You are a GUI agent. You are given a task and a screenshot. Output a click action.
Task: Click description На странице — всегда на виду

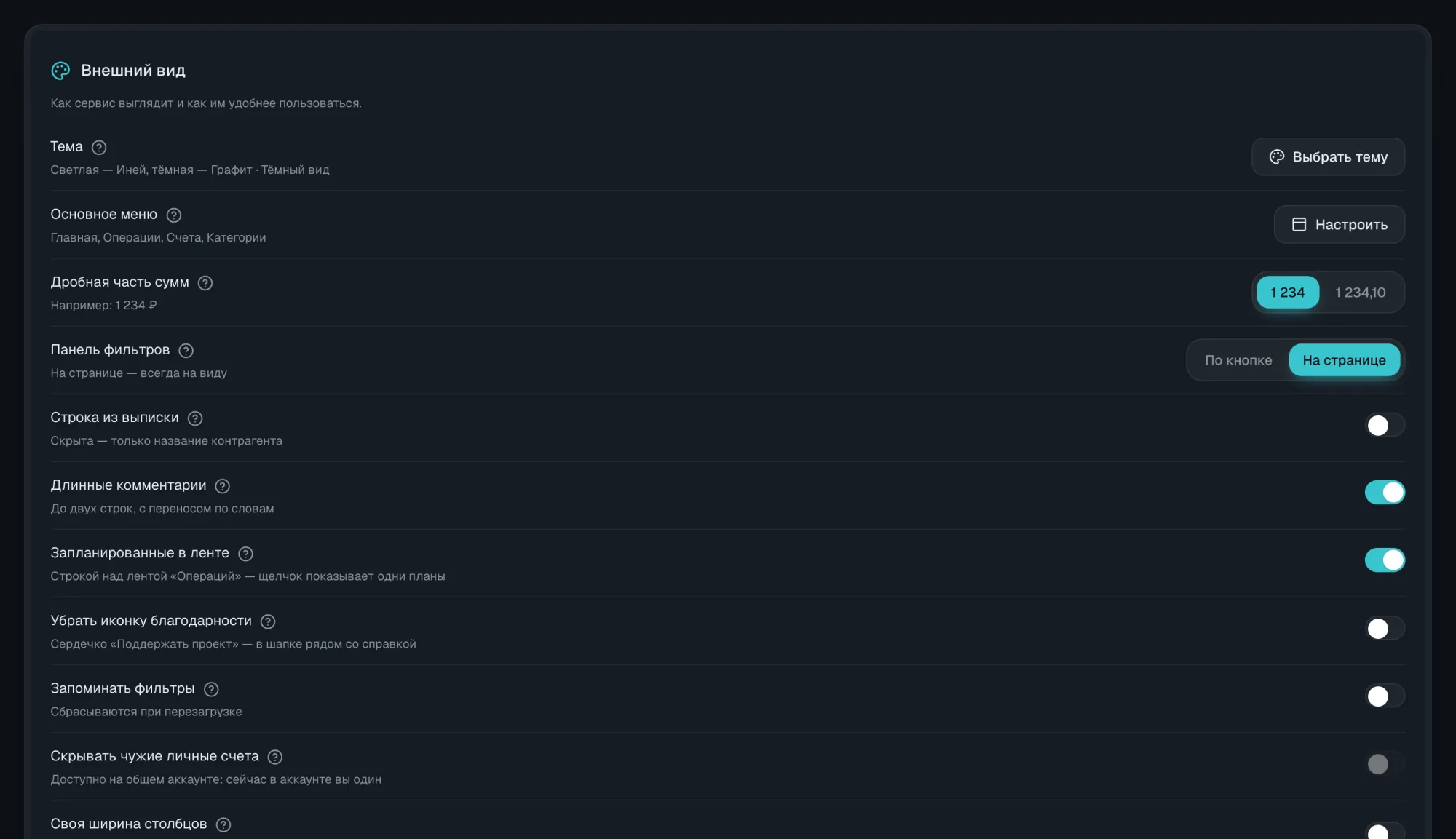click(138, 373)
